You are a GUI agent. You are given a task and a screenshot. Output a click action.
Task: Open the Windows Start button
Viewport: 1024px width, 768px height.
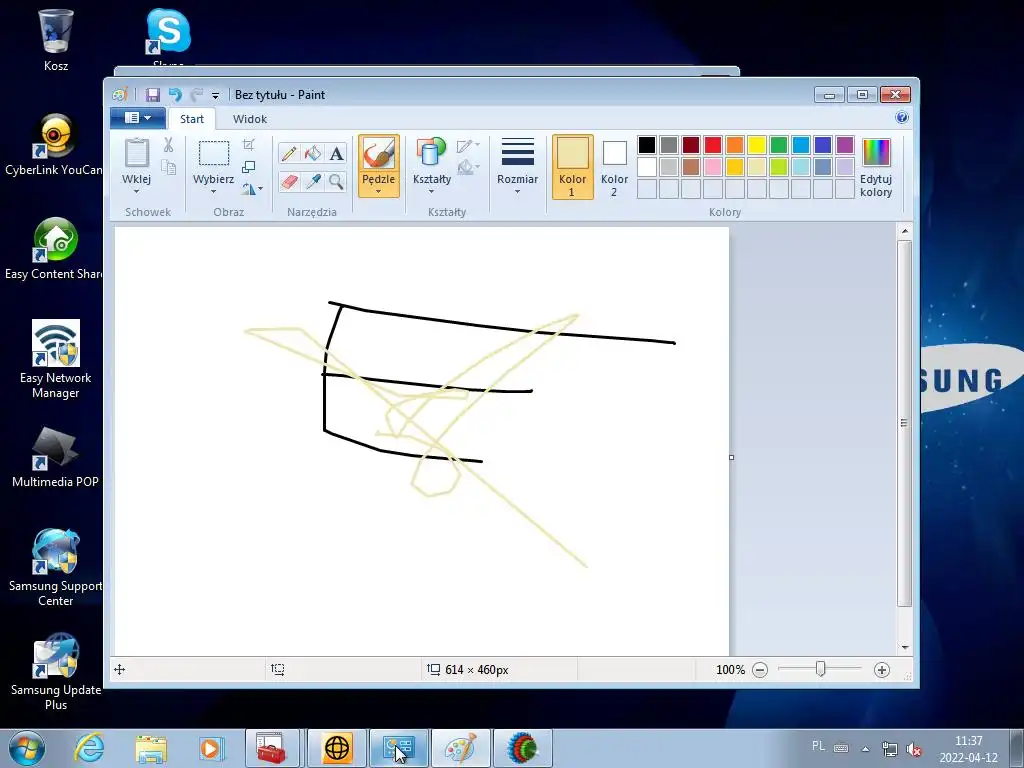click(x=27, y=748)
